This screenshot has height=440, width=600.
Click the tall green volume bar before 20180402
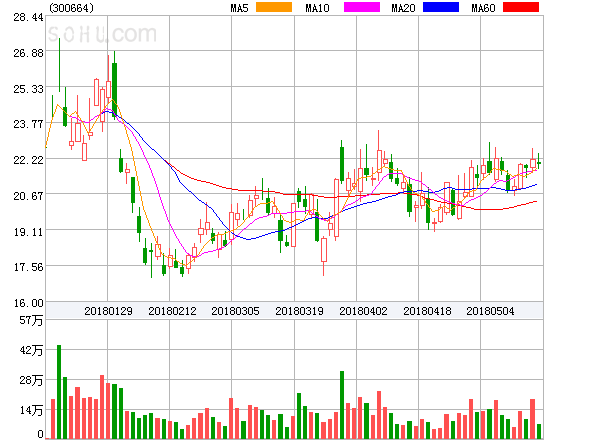pos(342,405)
